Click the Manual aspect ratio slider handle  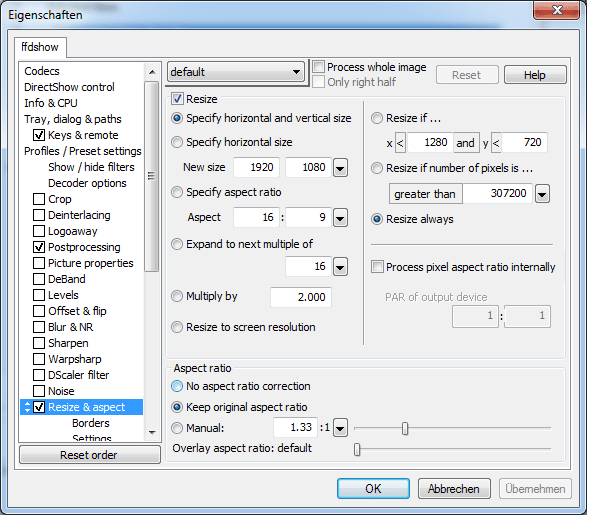point(405,428)
